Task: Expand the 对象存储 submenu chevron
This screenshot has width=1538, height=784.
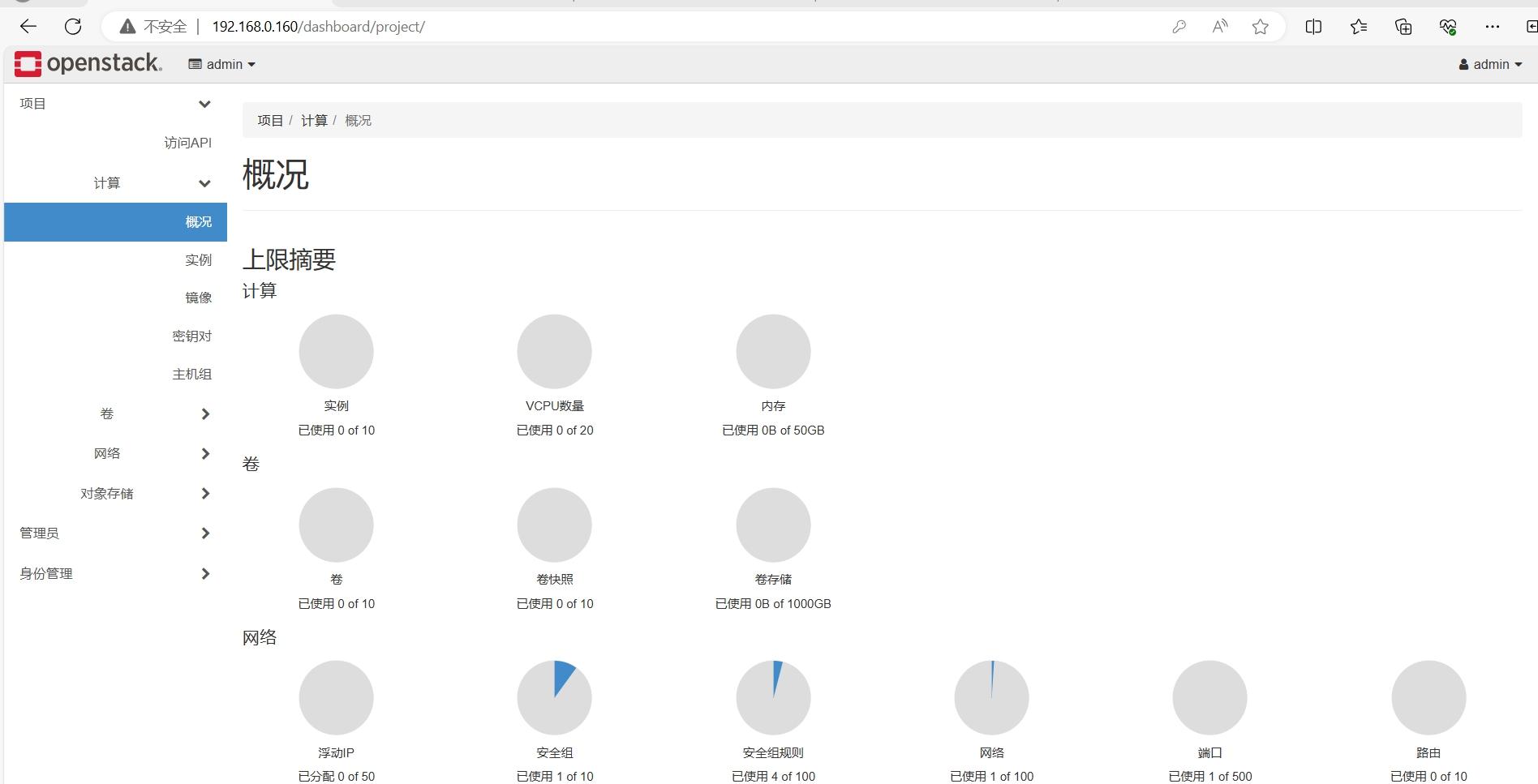Action: point(205,494)
